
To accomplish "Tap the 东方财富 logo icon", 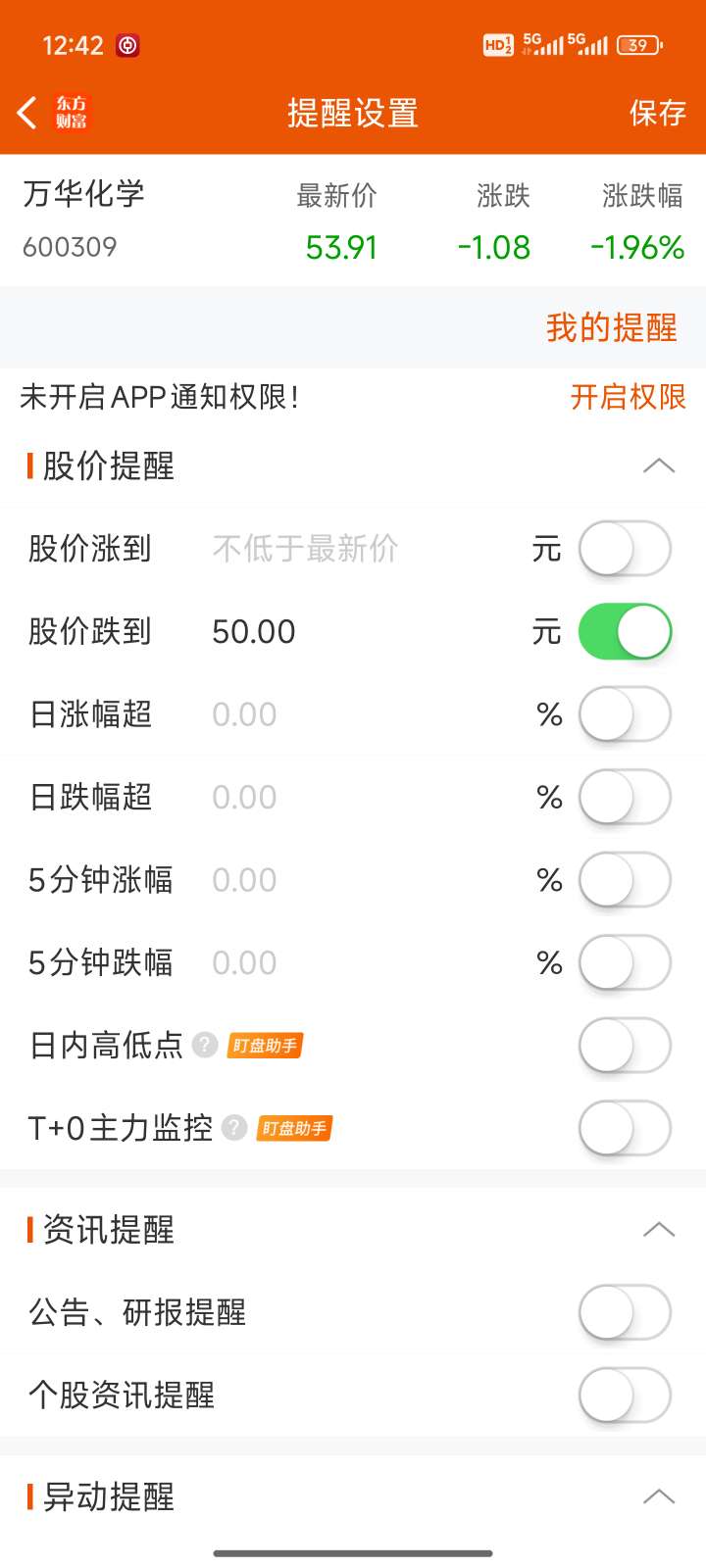I will (72, 113).
